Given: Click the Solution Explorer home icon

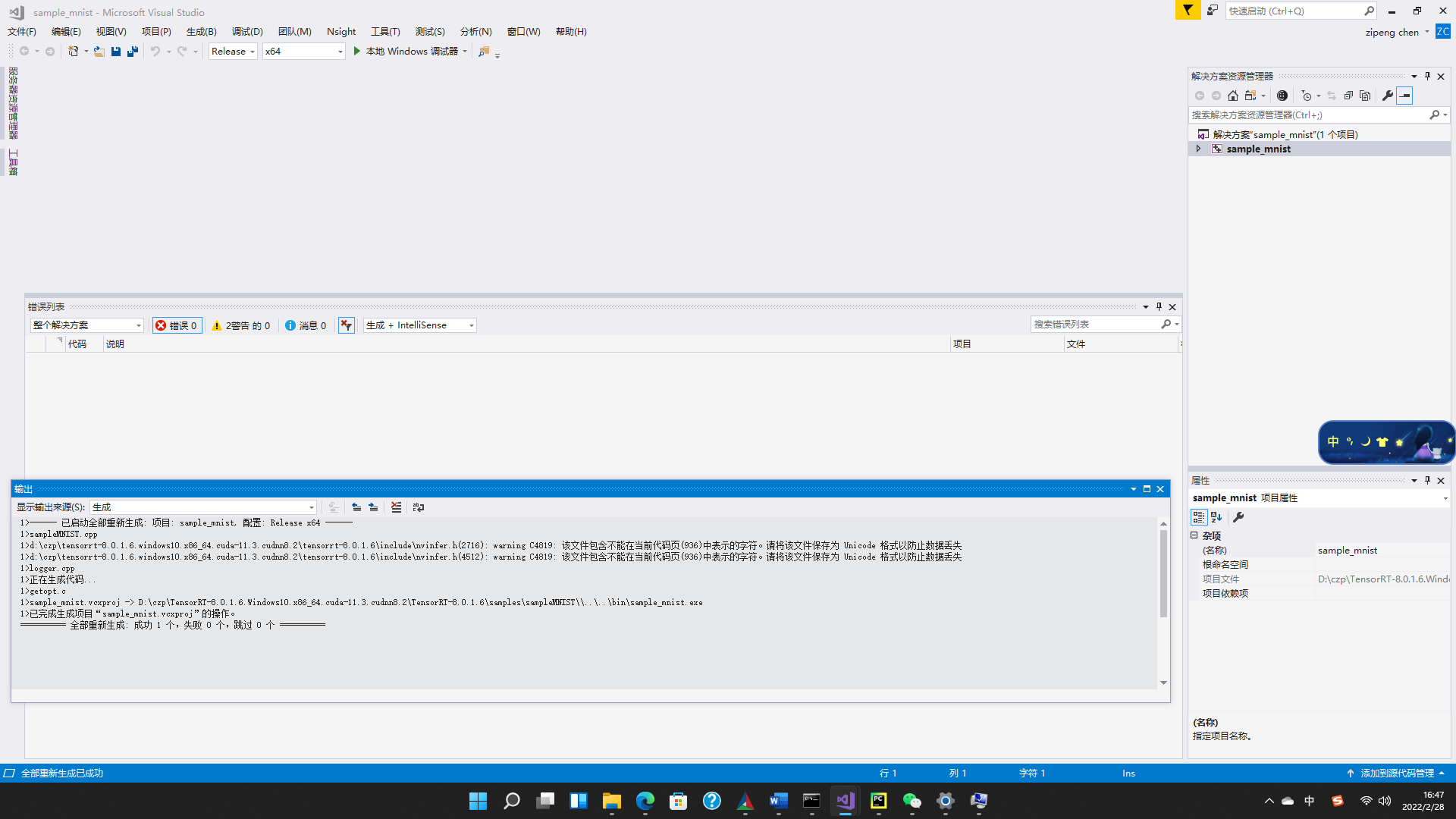Looking at the screenshot, I should tap(1233, 96).
